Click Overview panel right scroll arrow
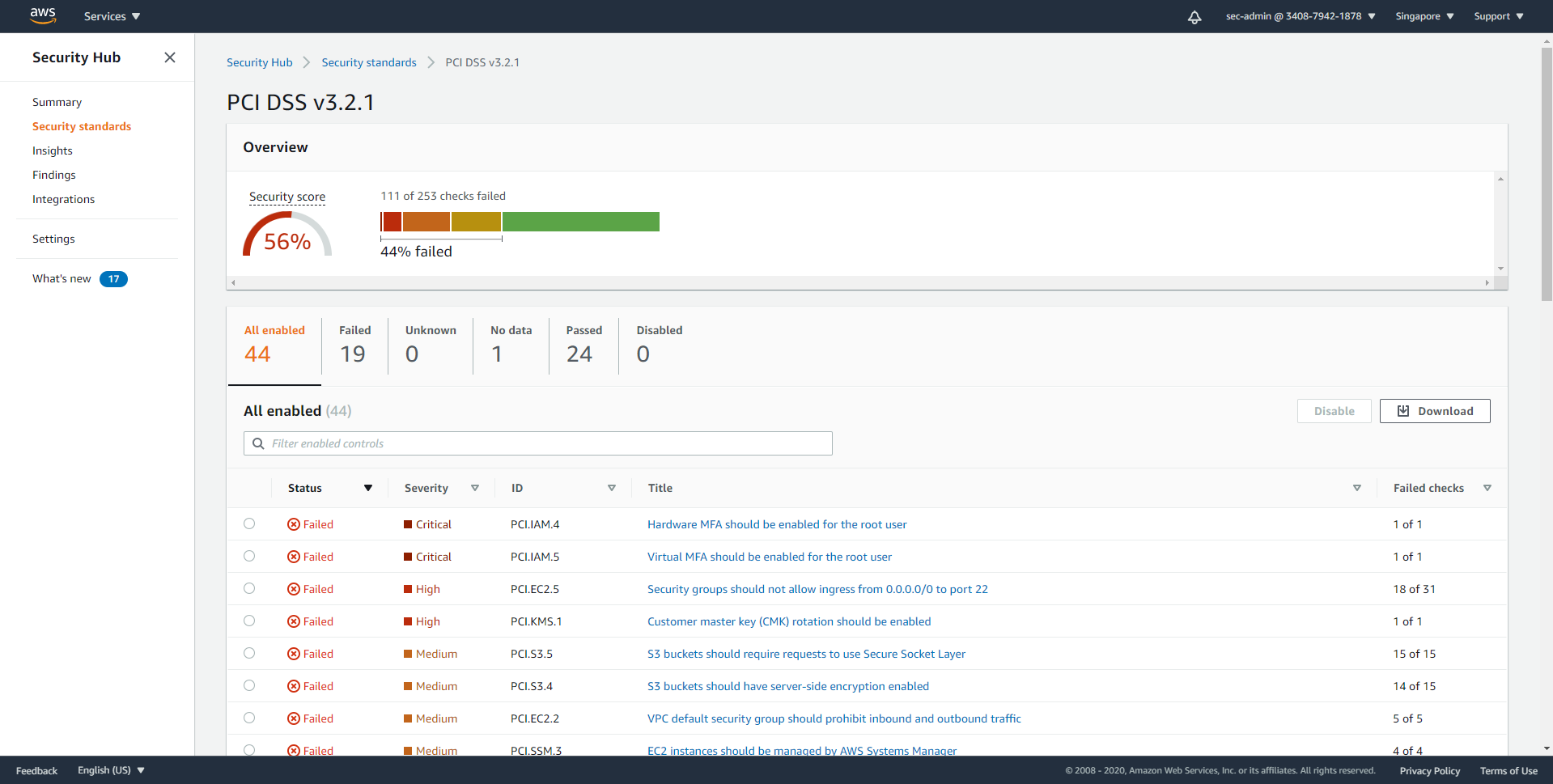Screen dimensions: 1553x784 [x=1487, y=283]
